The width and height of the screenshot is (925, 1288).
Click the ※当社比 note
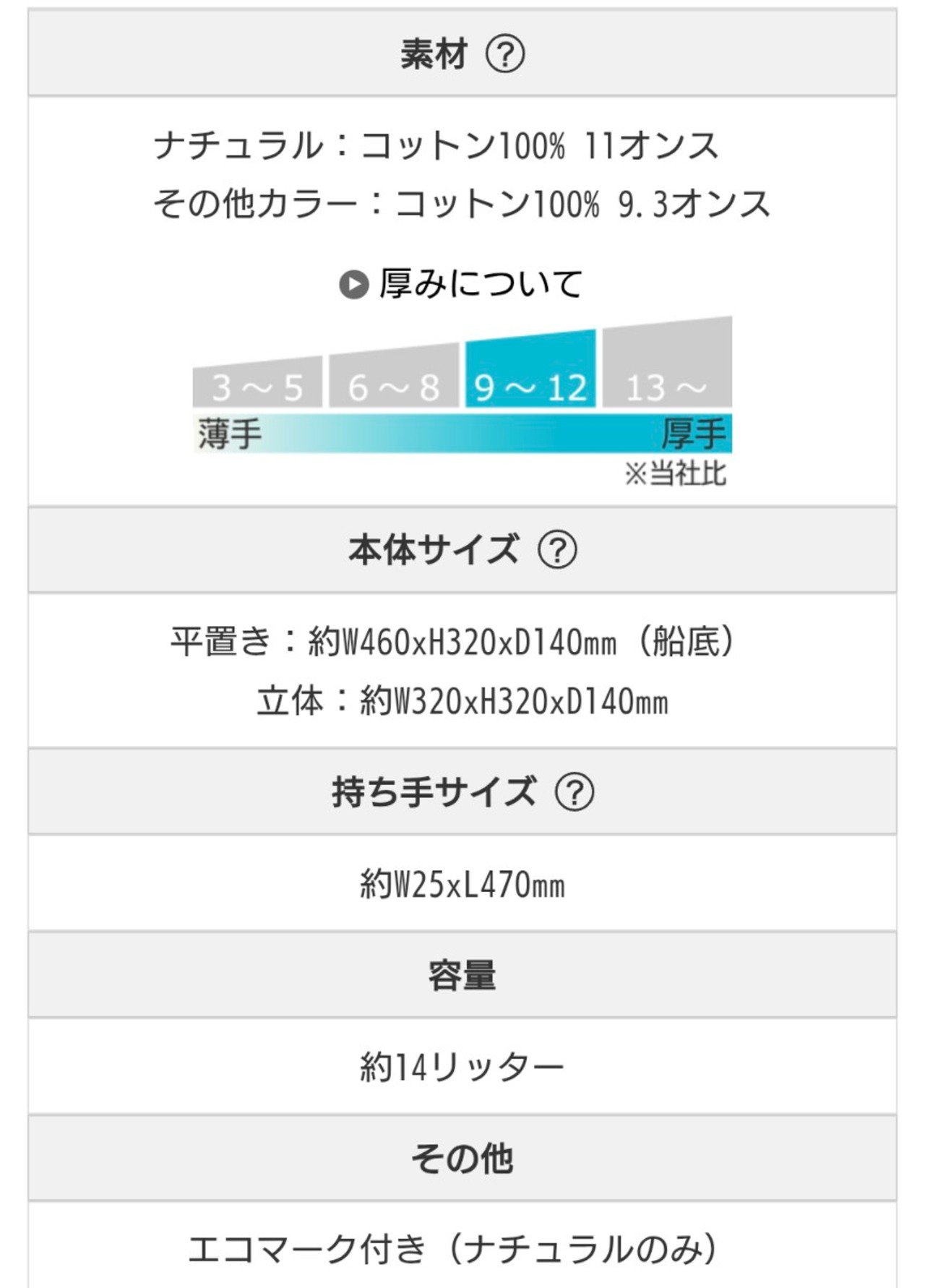[x=675, y=474]
